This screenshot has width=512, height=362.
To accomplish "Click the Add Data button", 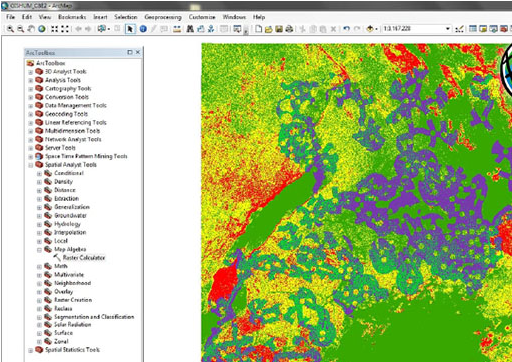I will pos(370,29).
